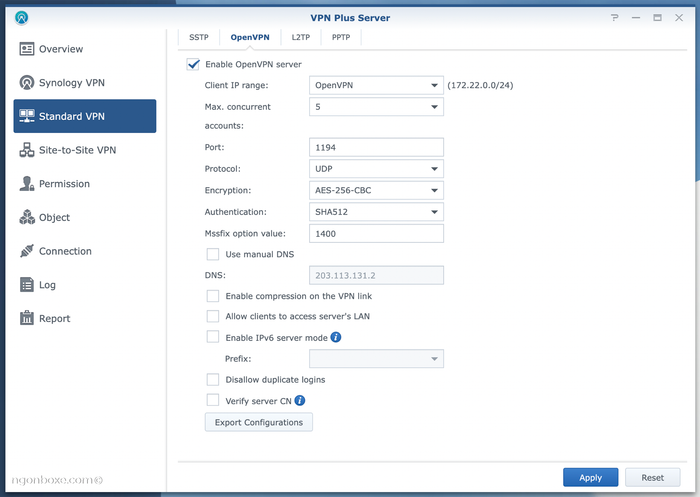Click Export Configurations button

(259, 422)
